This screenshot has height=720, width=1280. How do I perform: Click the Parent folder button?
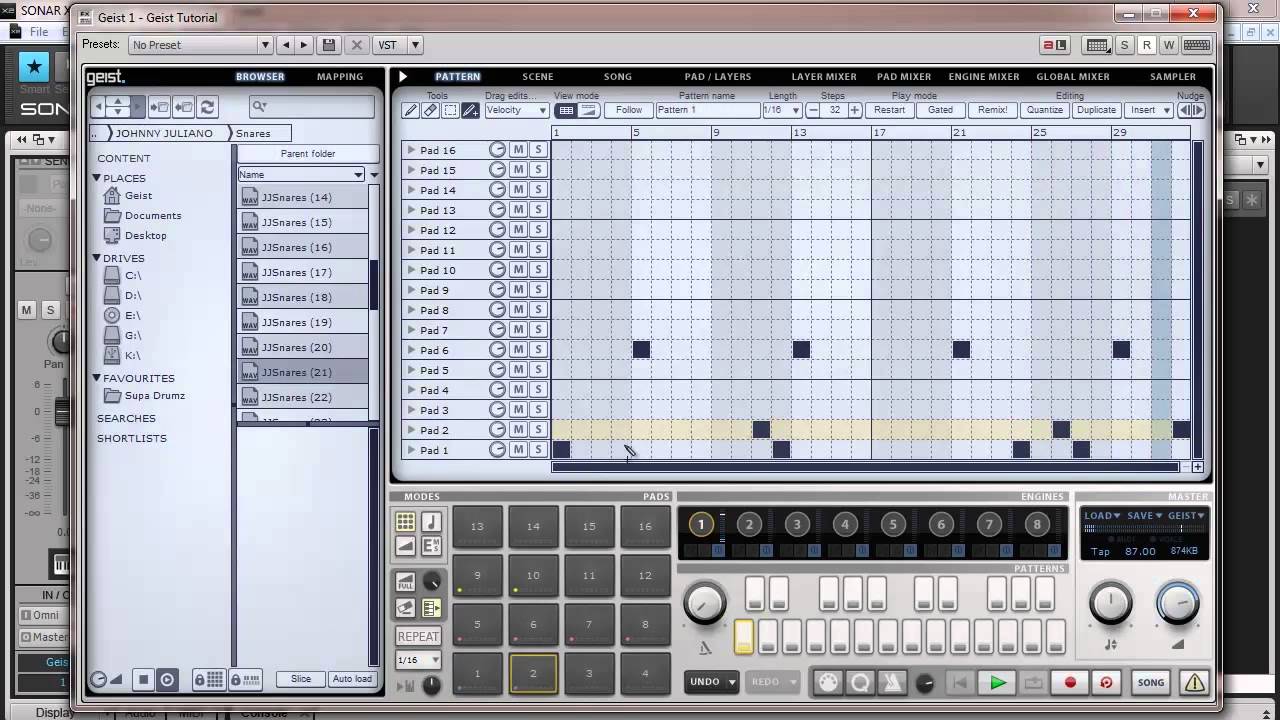coord(308,154)
